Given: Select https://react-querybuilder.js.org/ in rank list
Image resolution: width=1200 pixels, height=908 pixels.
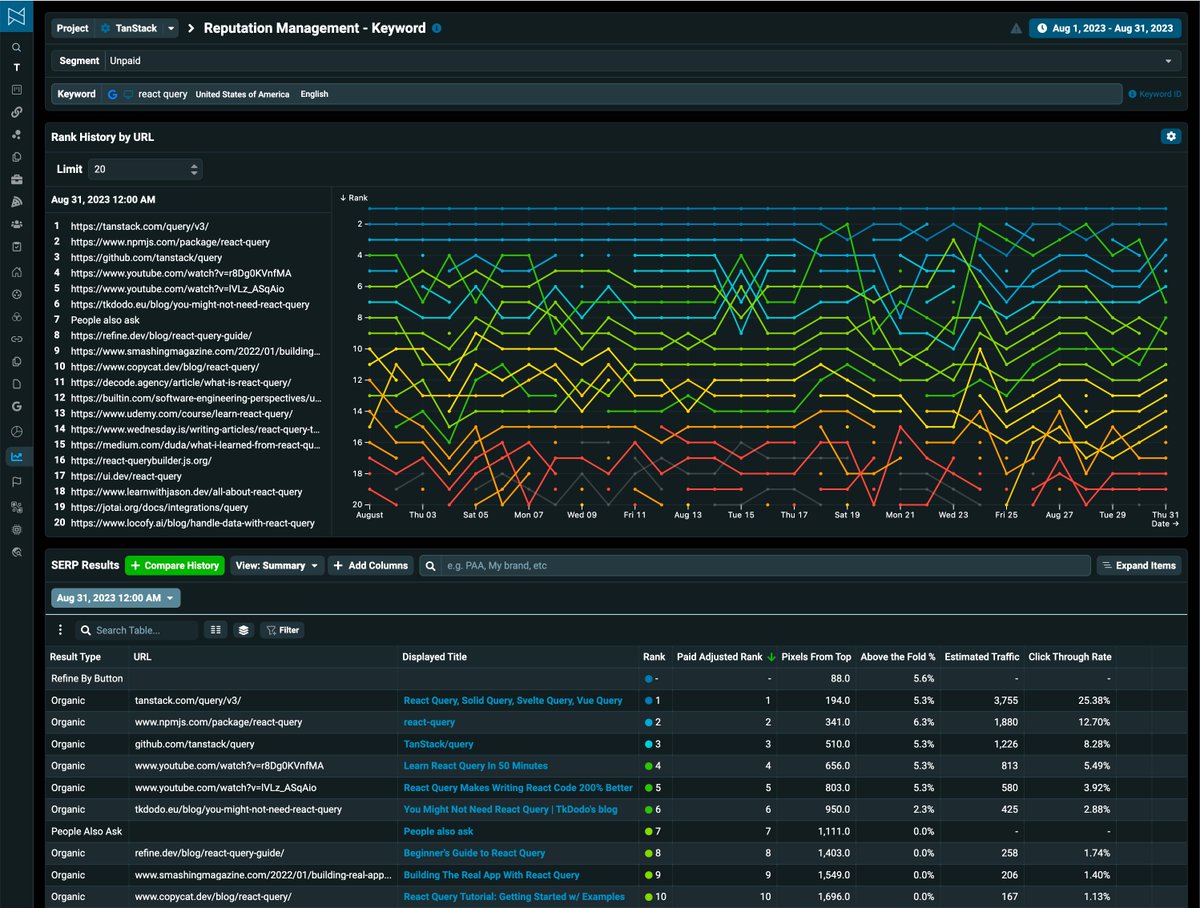Looking at the screenshot, I should 141,461.
